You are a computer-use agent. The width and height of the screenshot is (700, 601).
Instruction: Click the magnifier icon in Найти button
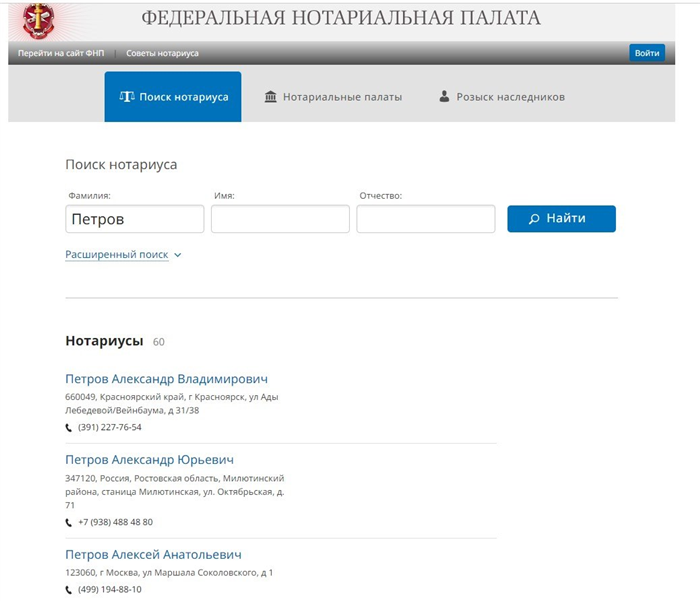click(x=534, y=219)
